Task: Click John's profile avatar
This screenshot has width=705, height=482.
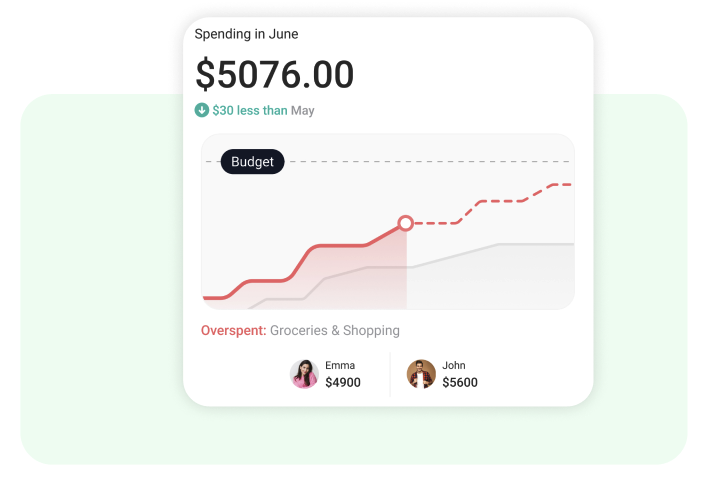Action: coord(421,374)
